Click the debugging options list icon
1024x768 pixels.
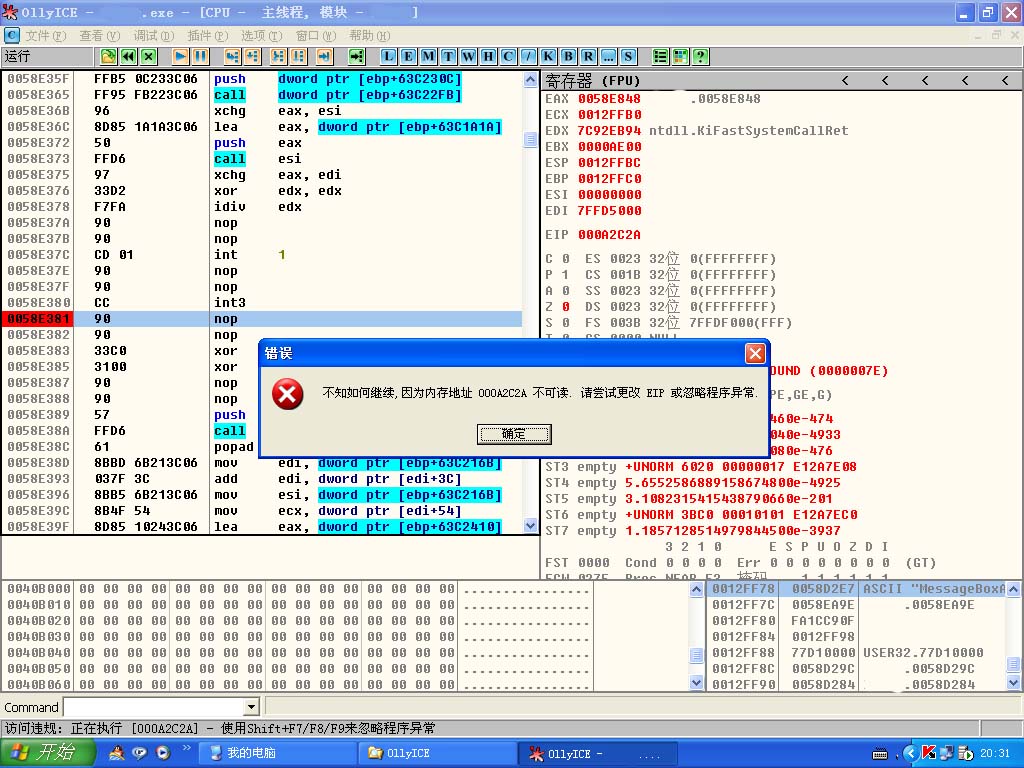661,57
